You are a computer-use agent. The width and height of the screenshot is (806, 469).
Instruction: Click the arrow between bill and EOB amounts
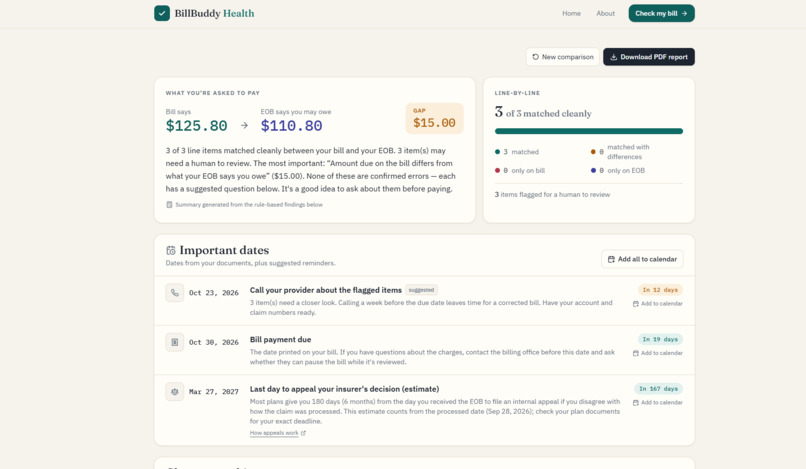pyautogui.click(x=244, y=125)
